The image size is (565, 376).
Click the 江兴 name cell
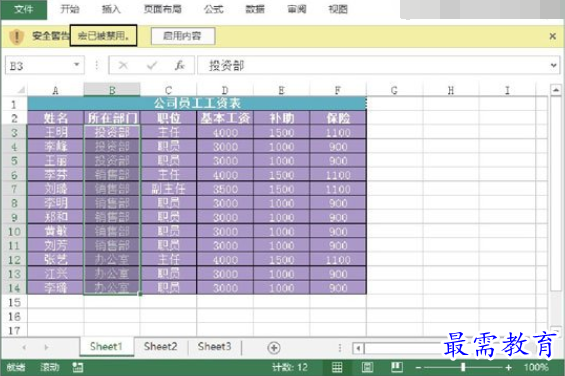point(55,274)
